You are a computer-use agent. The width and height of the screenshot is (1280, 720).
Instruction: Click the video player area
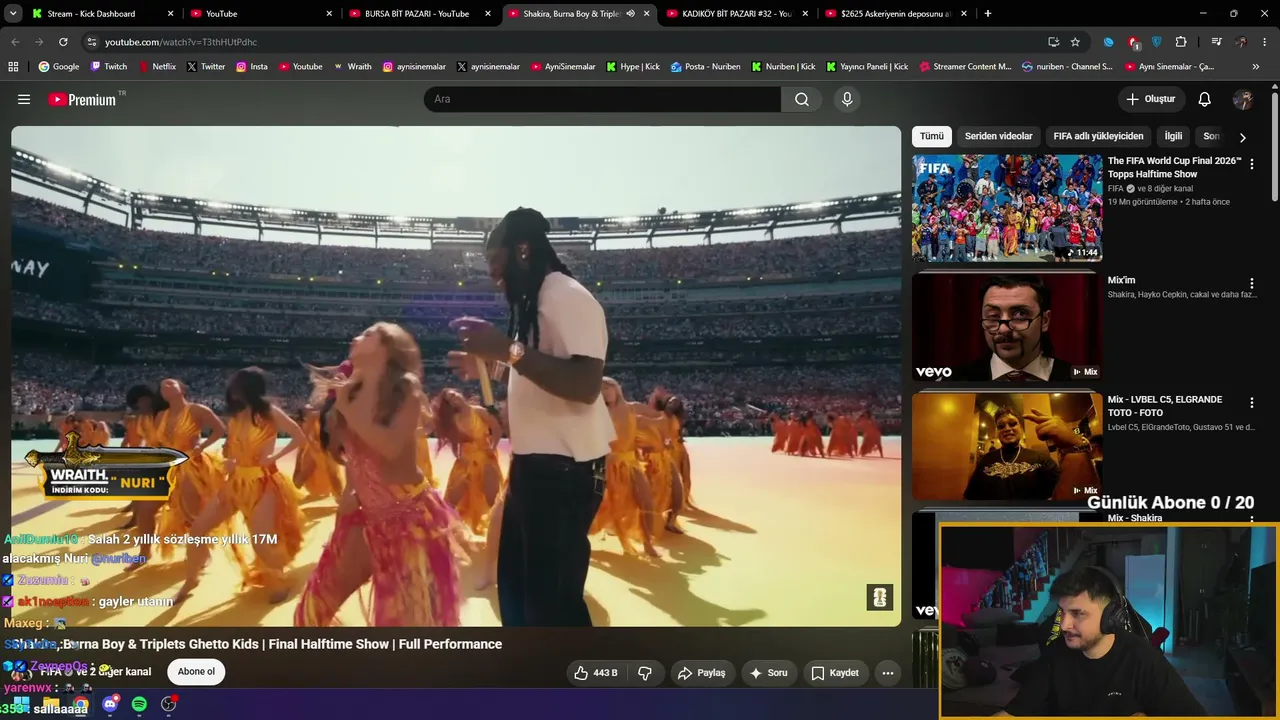click(456, 376)
